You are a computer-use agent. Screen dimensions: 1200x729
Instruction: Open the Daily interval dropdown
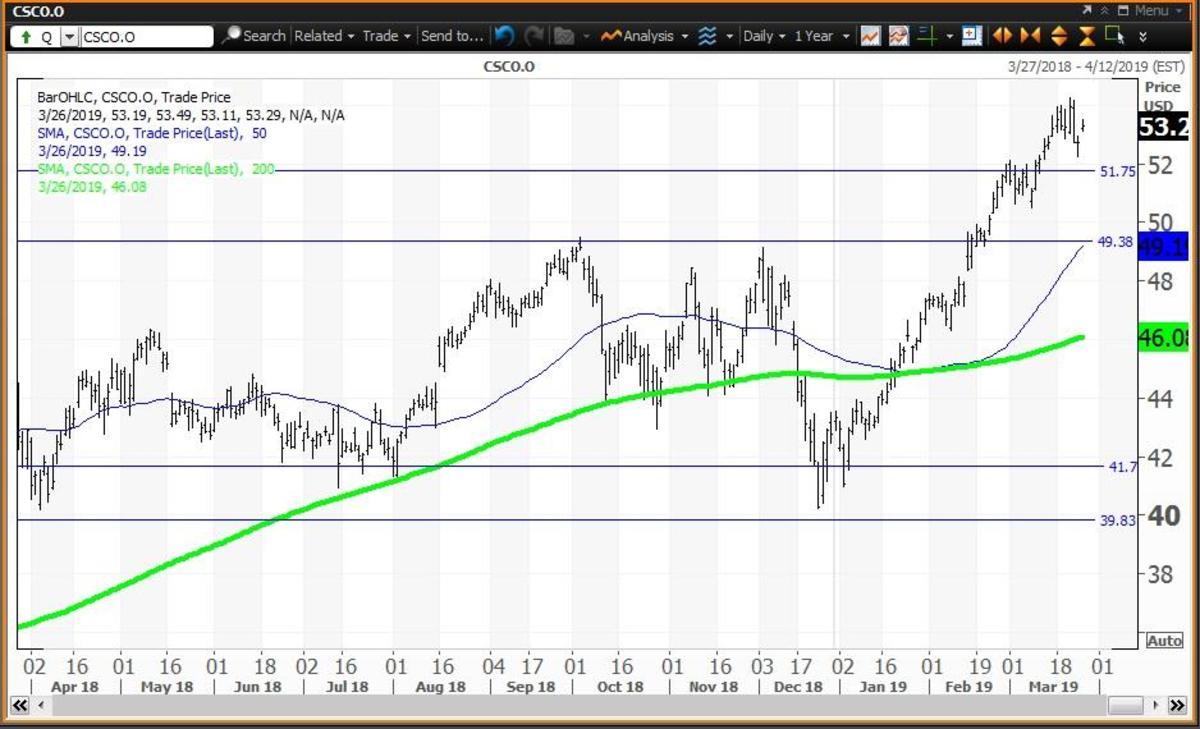765,36
